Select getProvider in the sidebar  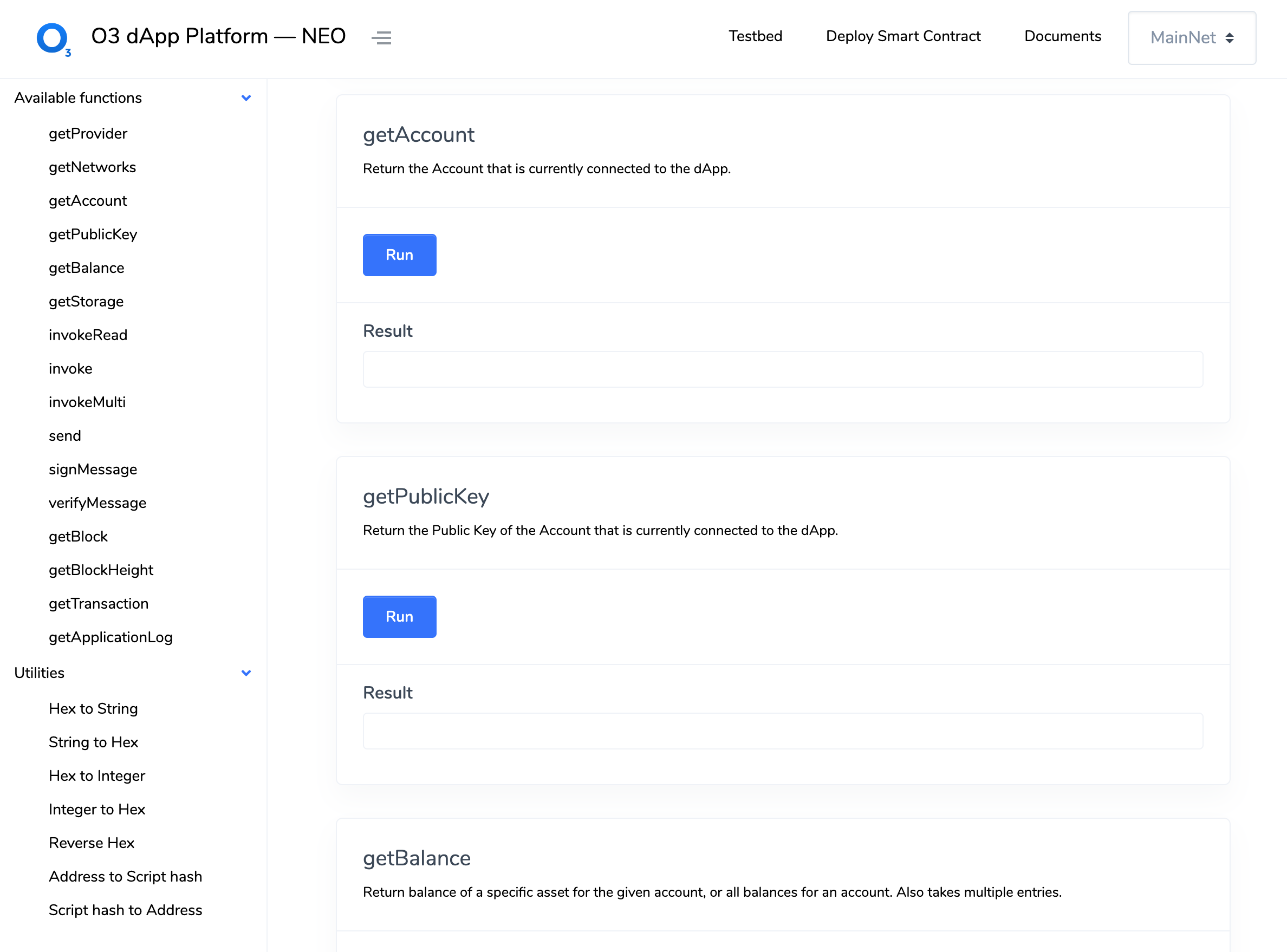(88, 134)
